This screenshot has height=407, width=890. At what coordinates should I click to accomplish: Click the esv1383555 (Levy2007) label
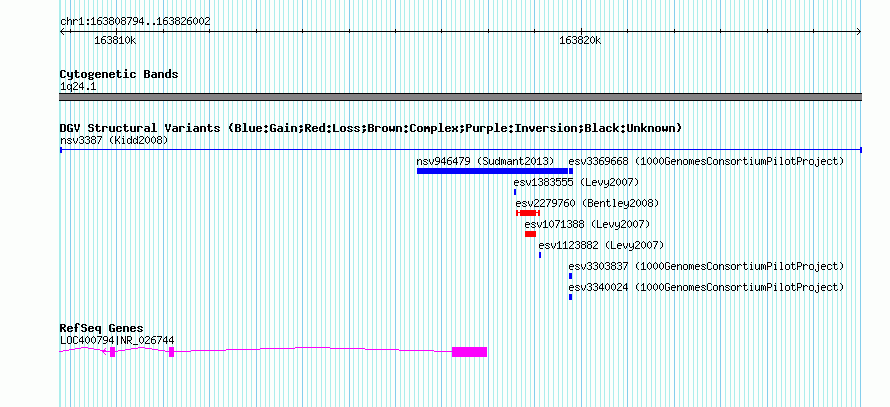point(576,182)
